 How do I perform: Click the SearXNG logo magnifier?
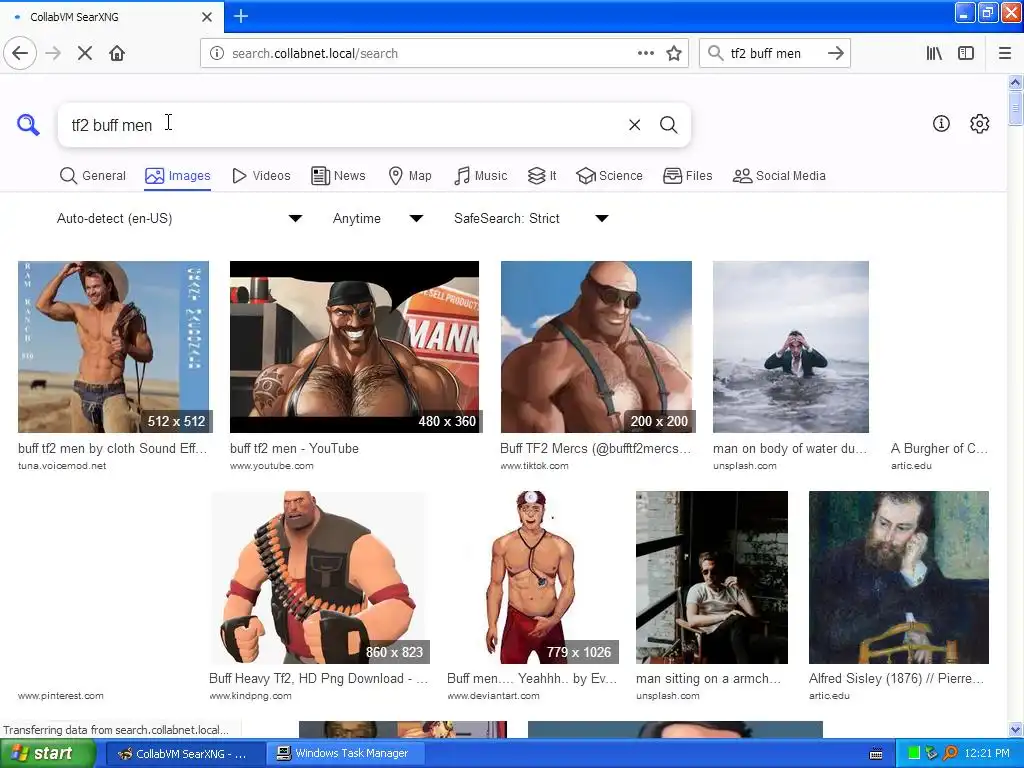(x=28, y=124)
